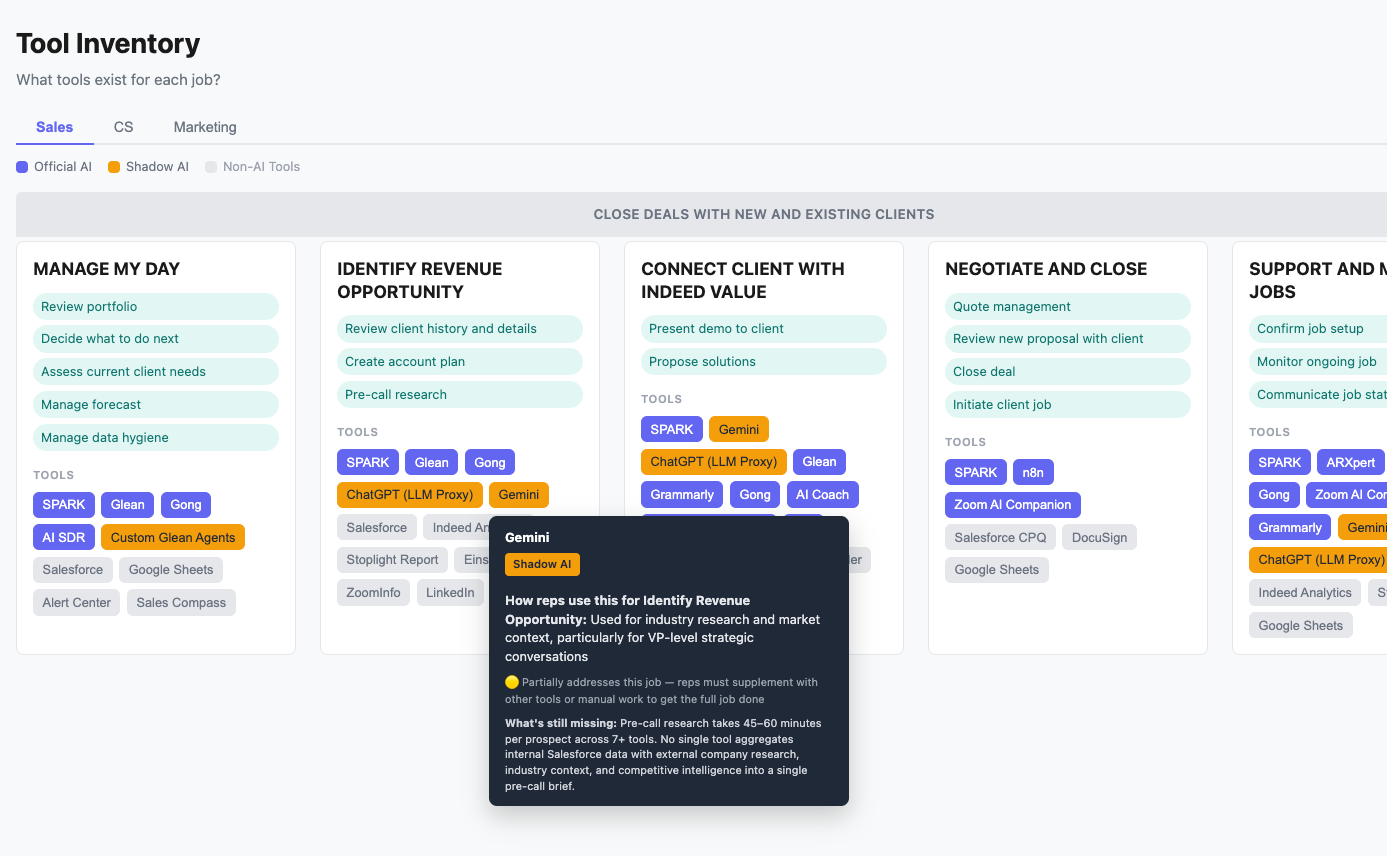Select the Manage data hygiene pill
Image resolution: width=1387 pixels, height=856 pixels.
coord(156,438)
